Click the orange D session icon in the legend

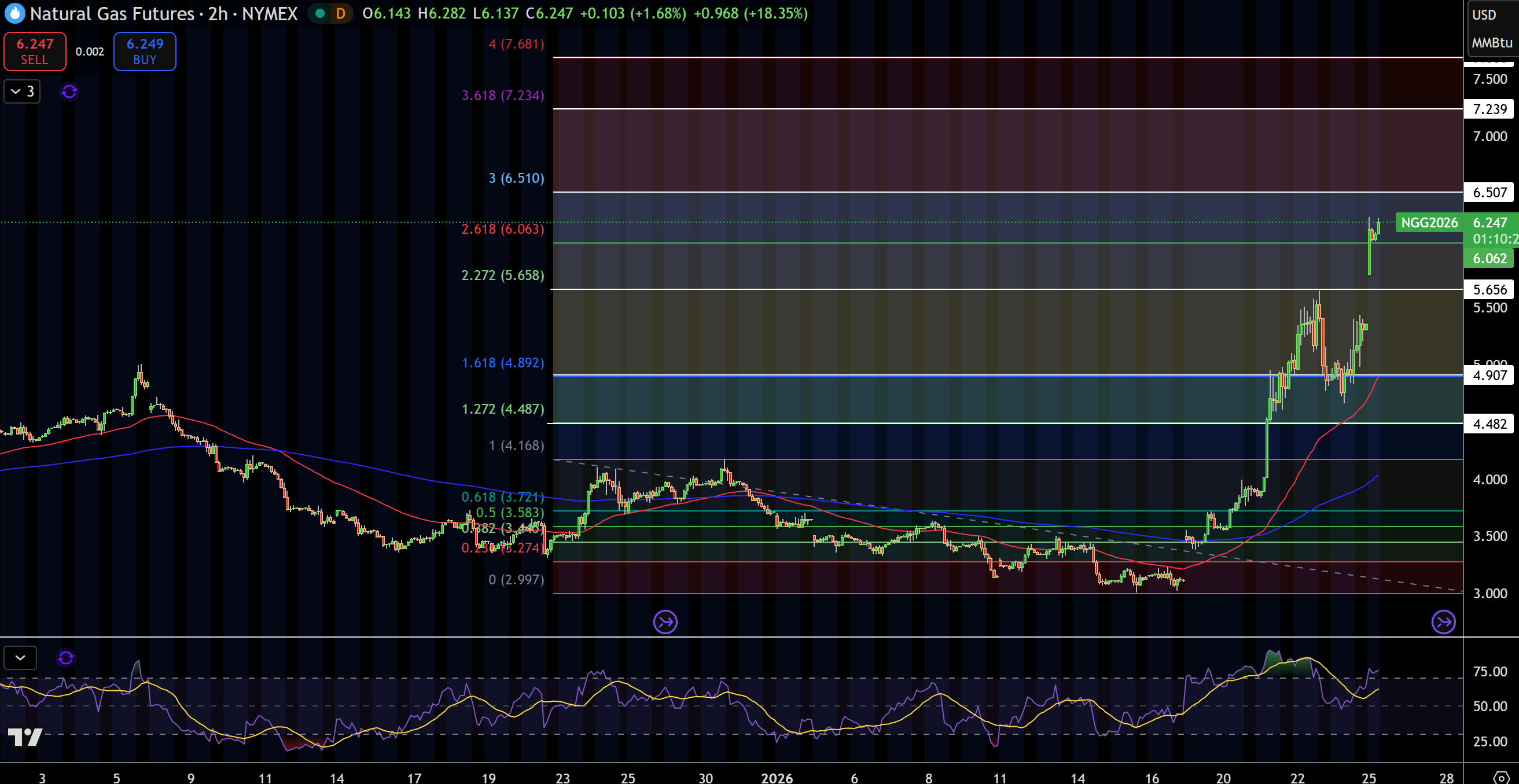pyautogui.click(x=340, y=13)
